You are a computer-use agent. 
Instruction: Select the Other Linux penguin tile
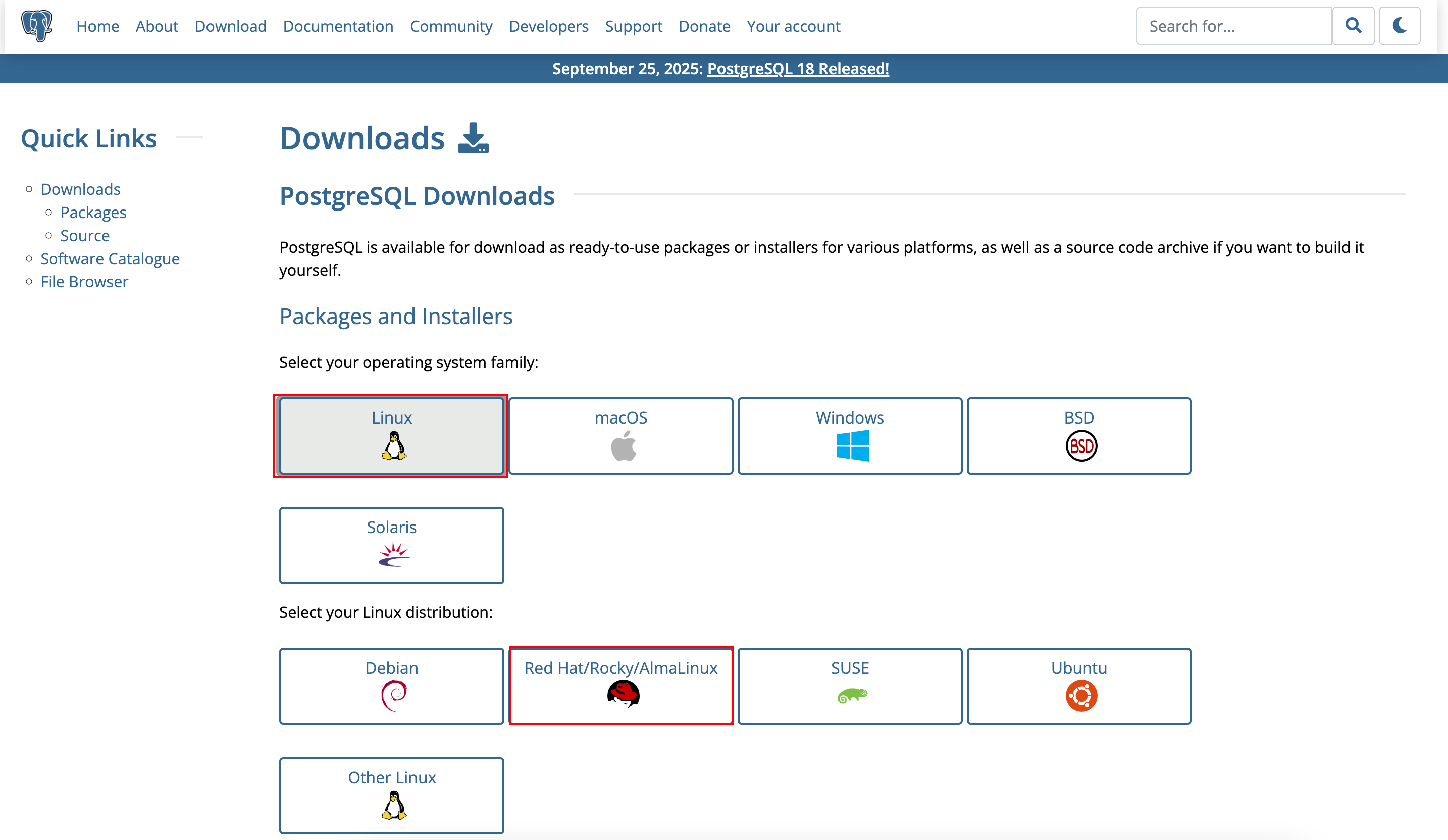[x=391, y=795]
